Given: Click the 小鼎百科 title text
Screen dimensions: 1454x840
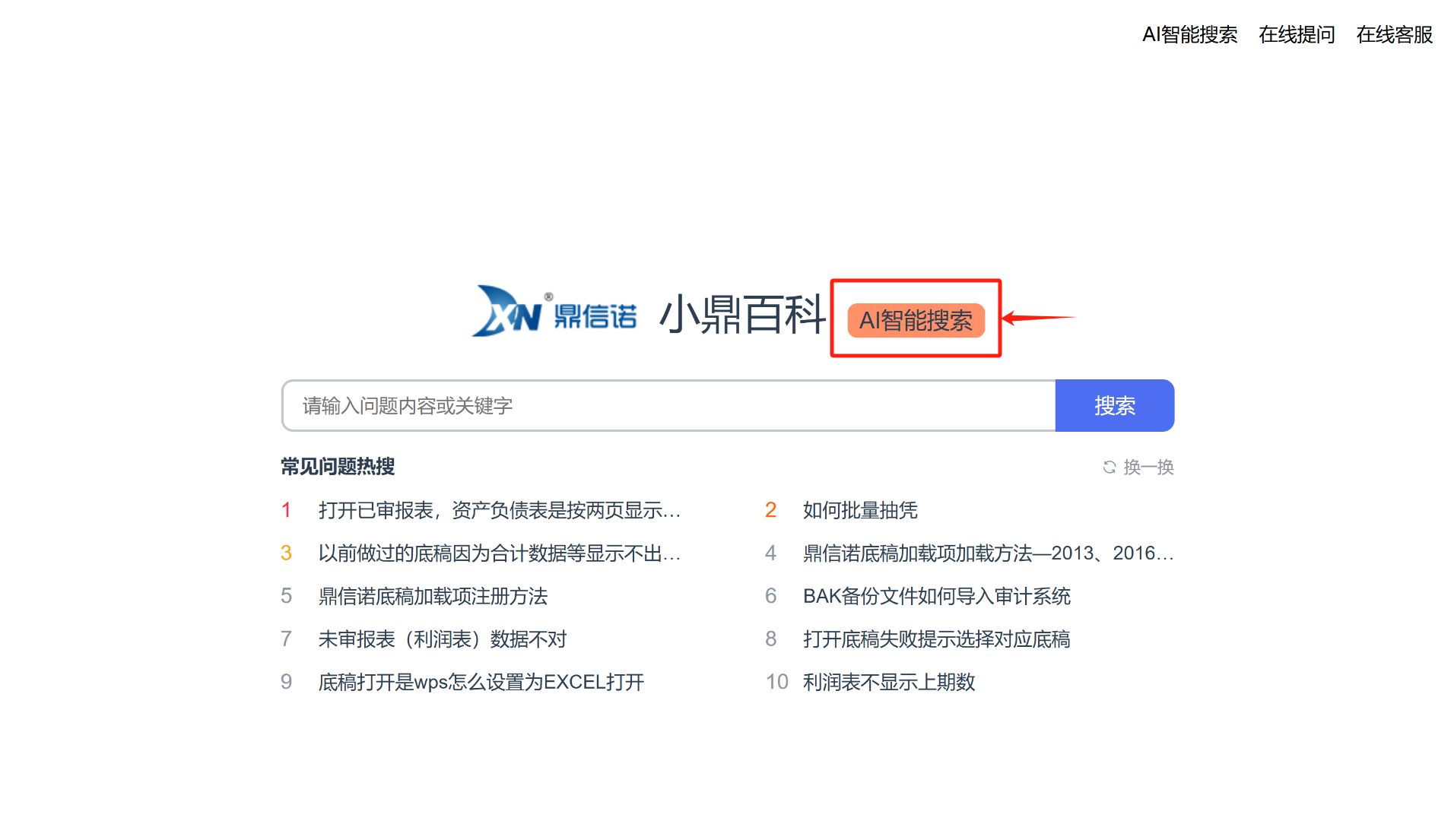Looking at the screenshot, I should 742,314.
